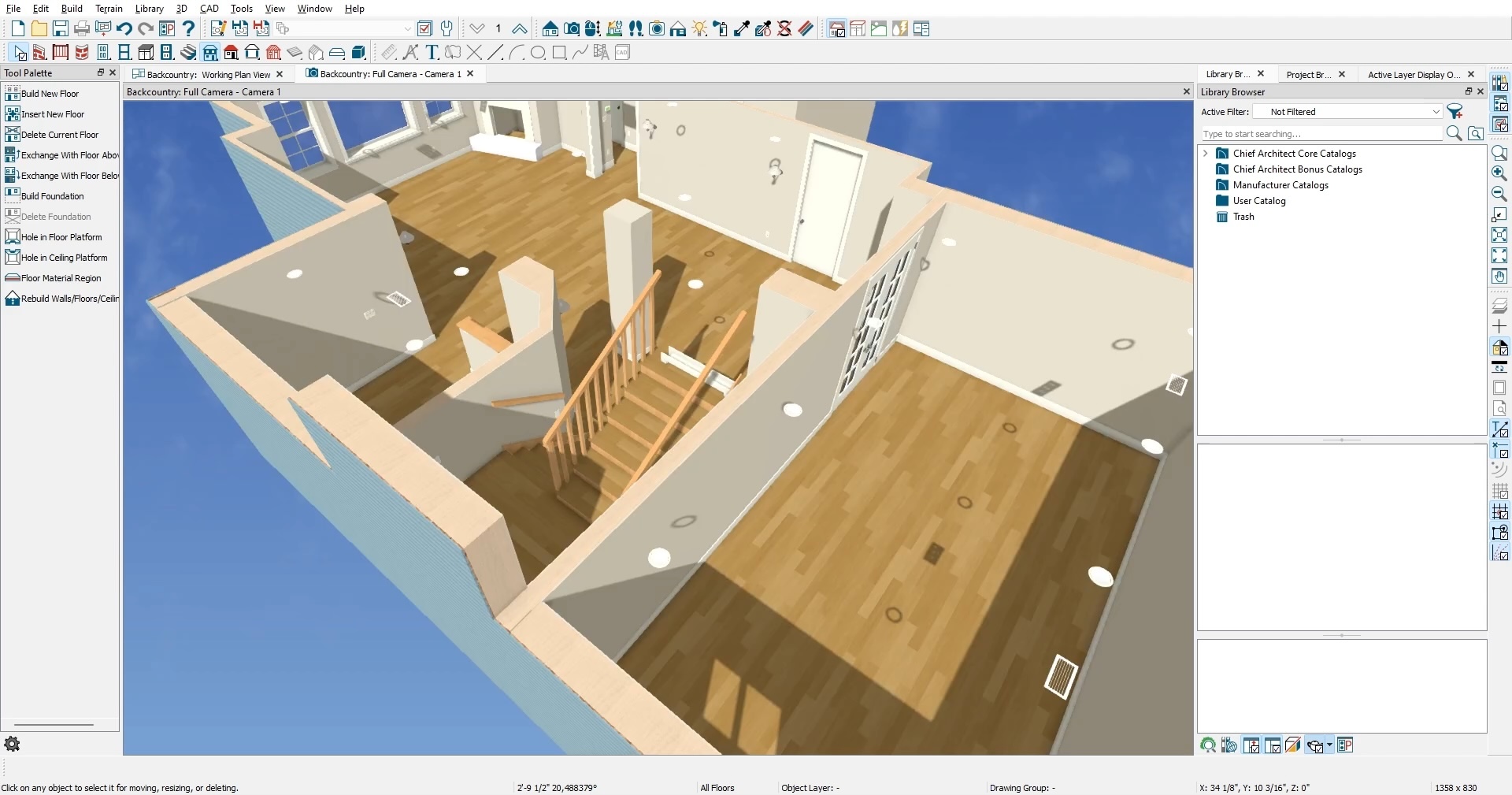Click Floor Material Region tool
This screenshot has width=1512, height=795.
click(61, 278)
